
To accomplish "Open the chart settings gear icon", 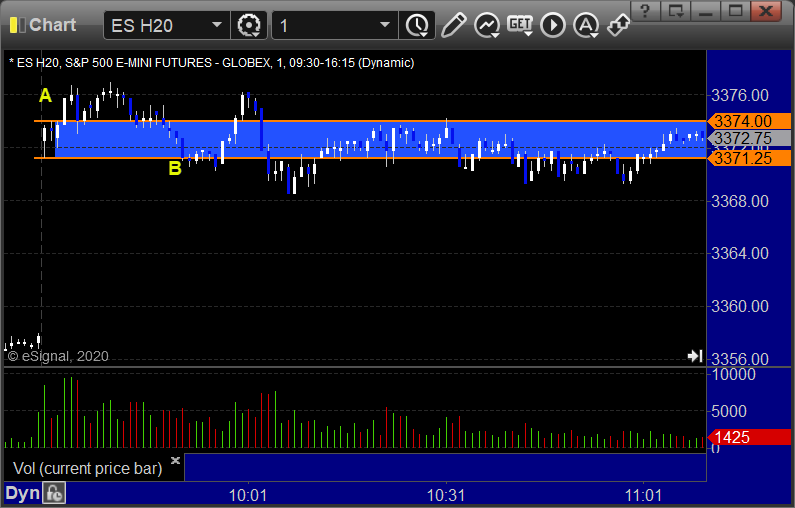I will tap(249, 25).
